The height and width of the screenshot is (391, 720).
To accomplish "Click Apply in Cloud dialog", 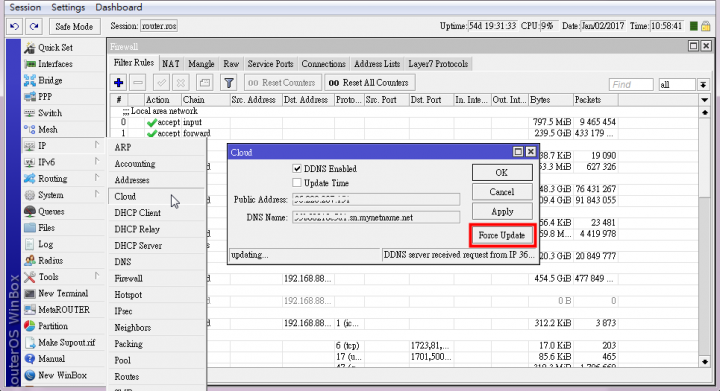I will tap(502, 212).
